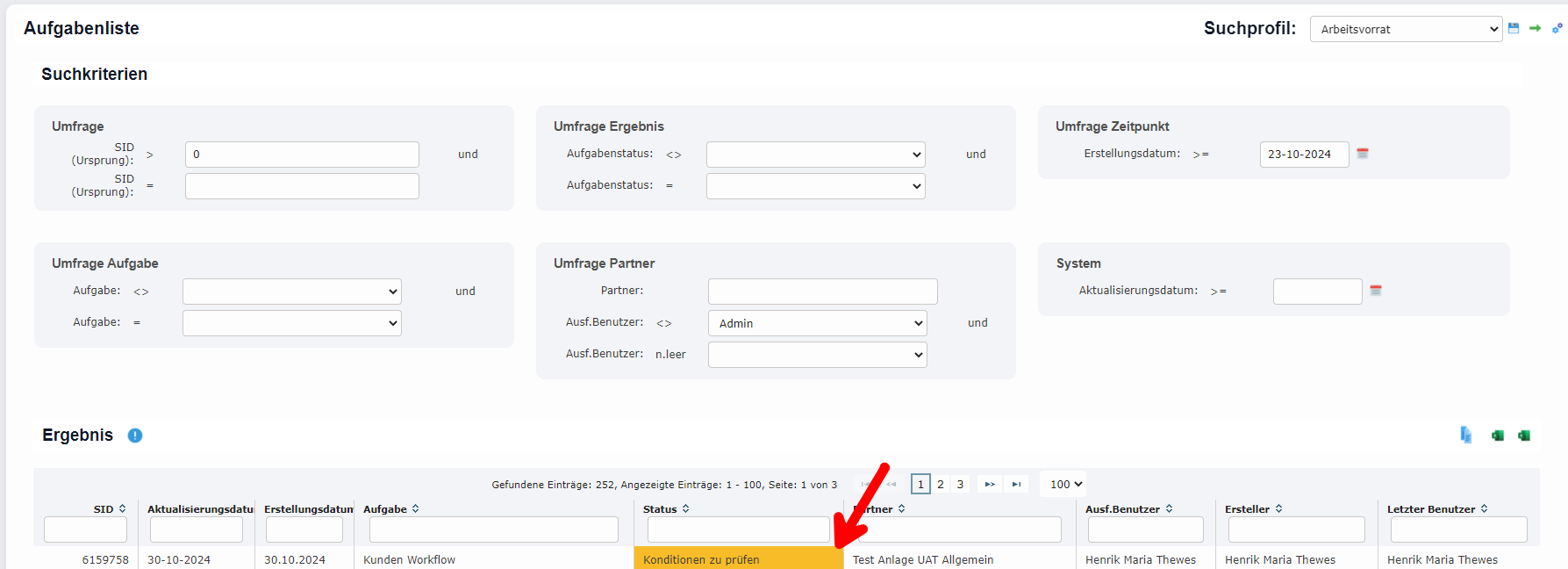Image resolution: width=1568 pixels, height=569 pixels.
Task: Save the search profile via disk icon
Action: pyautogui.click(x=1514, y=28)
